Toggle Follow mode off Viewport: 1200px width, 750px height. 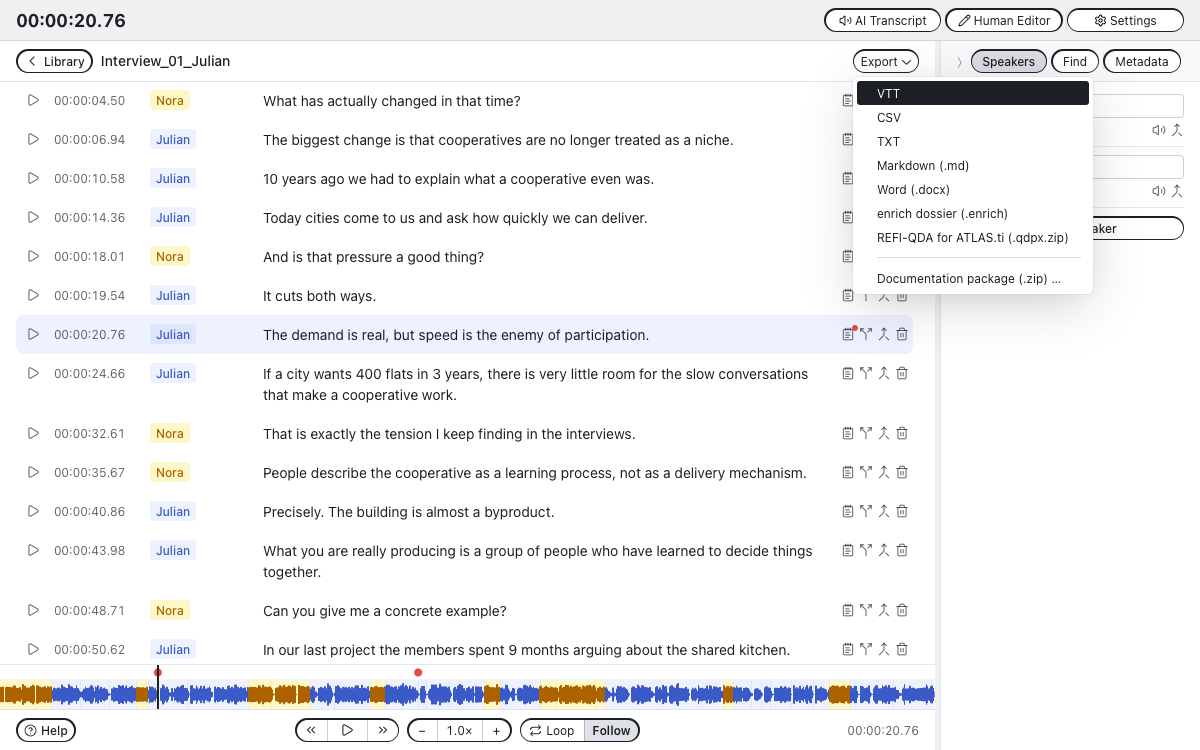(611, 730)
